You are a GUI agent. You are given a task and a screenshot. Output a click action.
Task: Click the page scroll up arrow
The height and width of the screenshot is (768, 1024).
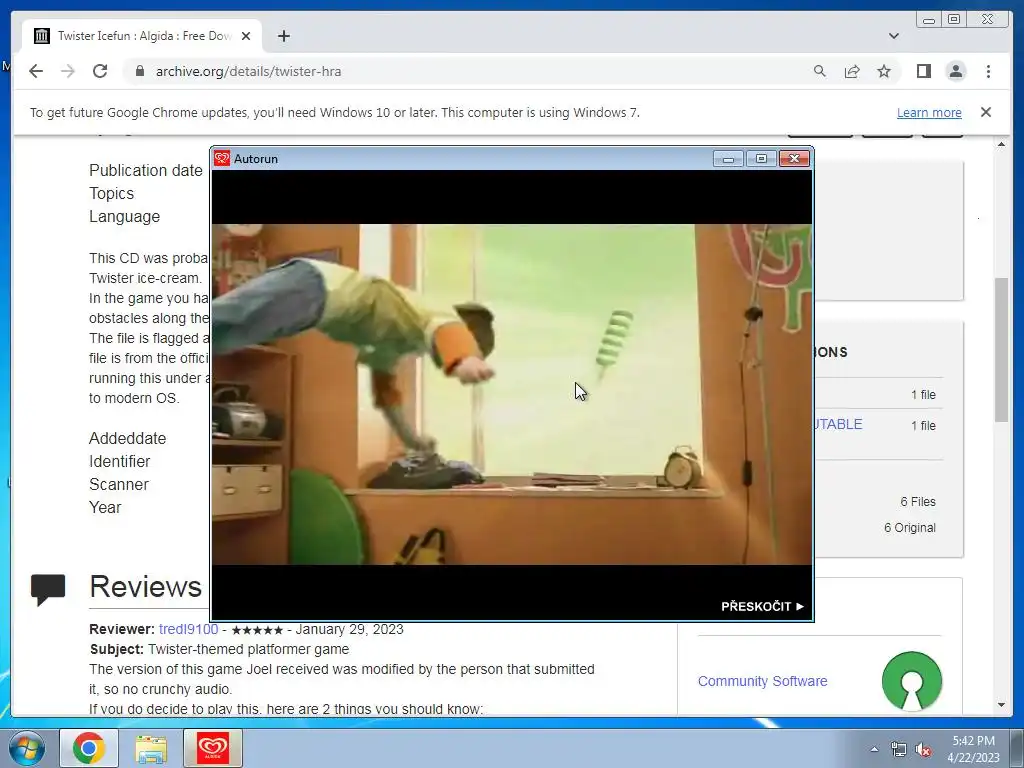coord(1001,144)
